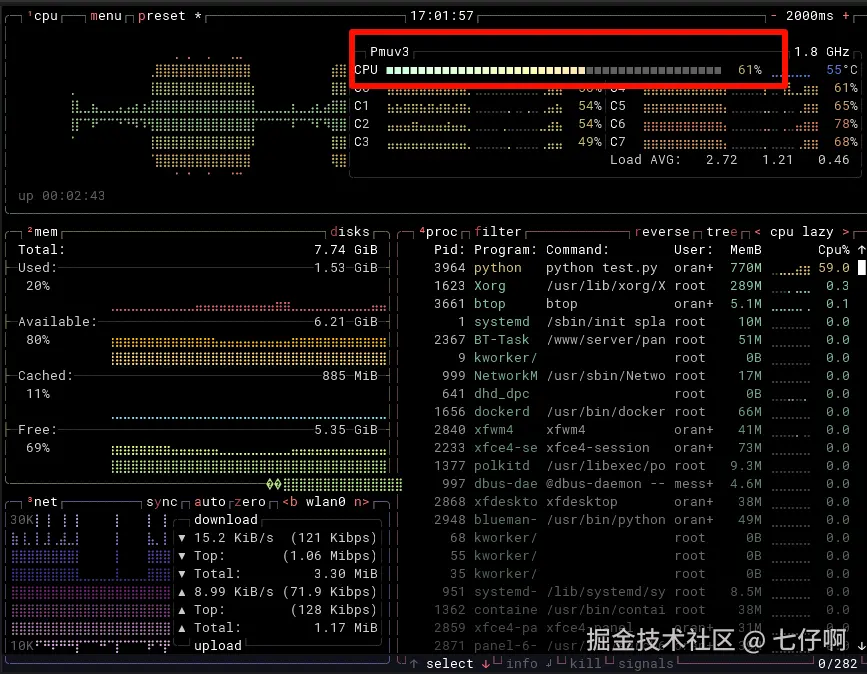867x674 pixels.
Task: Click the Pid: column header
Action: (x=450, y=250)
